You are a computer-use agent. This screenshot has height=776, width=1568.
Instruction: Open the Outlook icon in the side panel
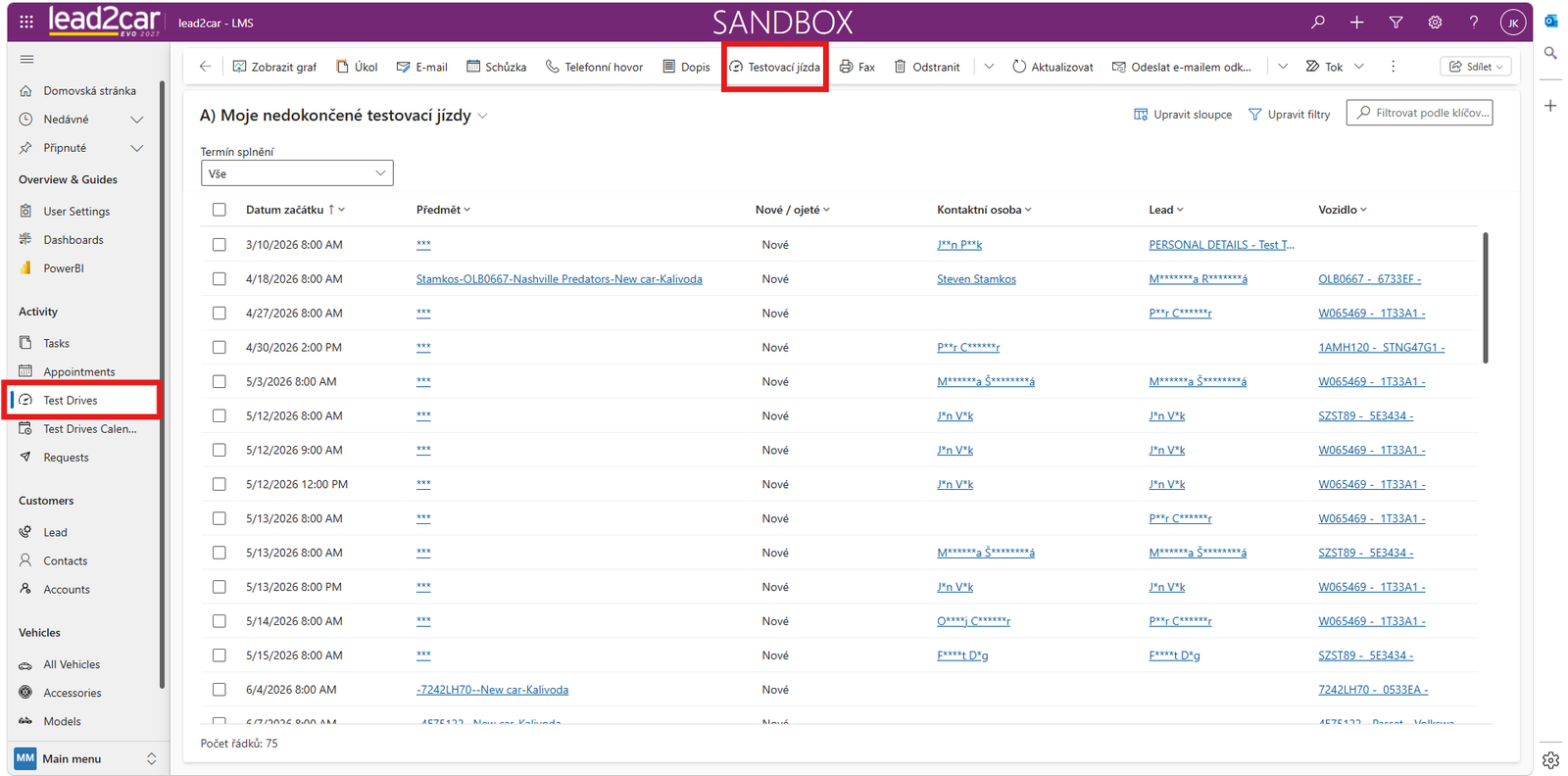[1550, 22]
